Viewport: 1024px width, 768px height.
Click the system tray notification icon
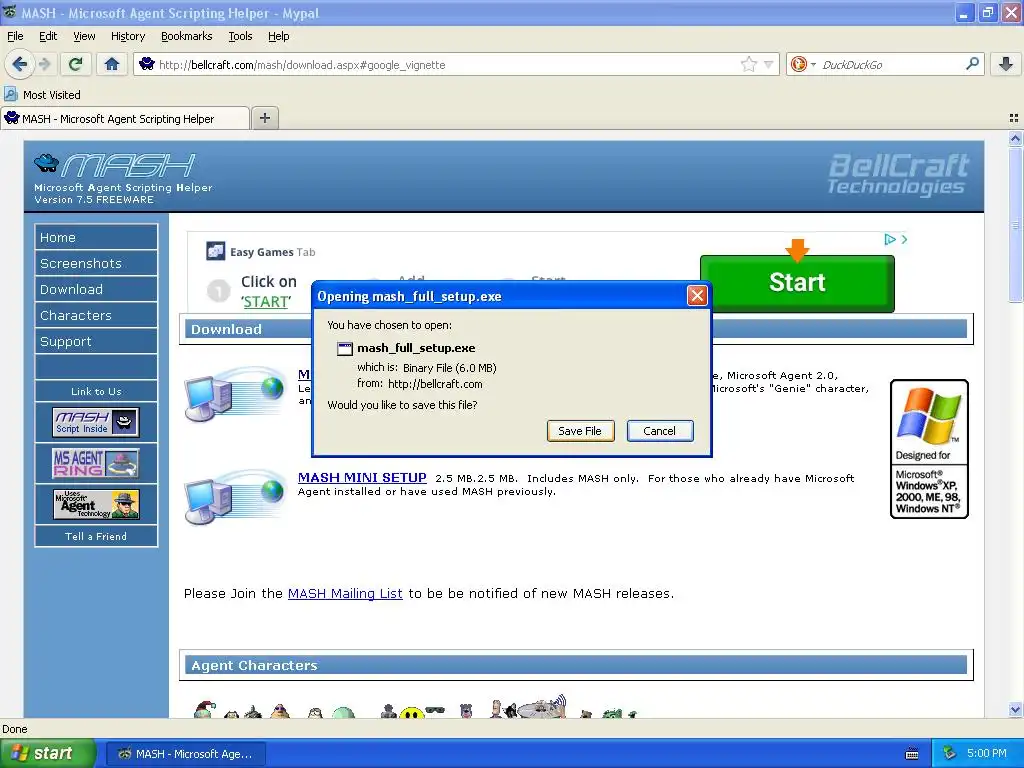click(950, 753)
